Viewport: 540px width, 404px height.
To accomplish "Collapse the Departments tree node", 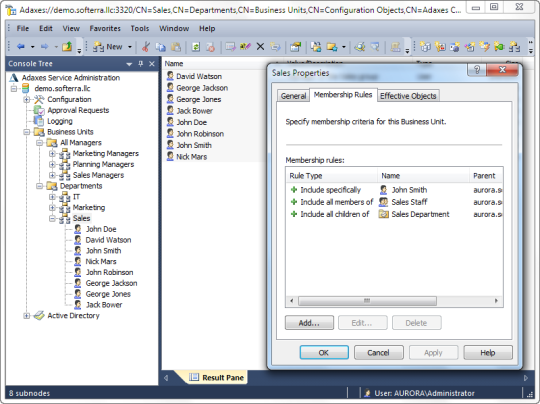I will [40, 186].
